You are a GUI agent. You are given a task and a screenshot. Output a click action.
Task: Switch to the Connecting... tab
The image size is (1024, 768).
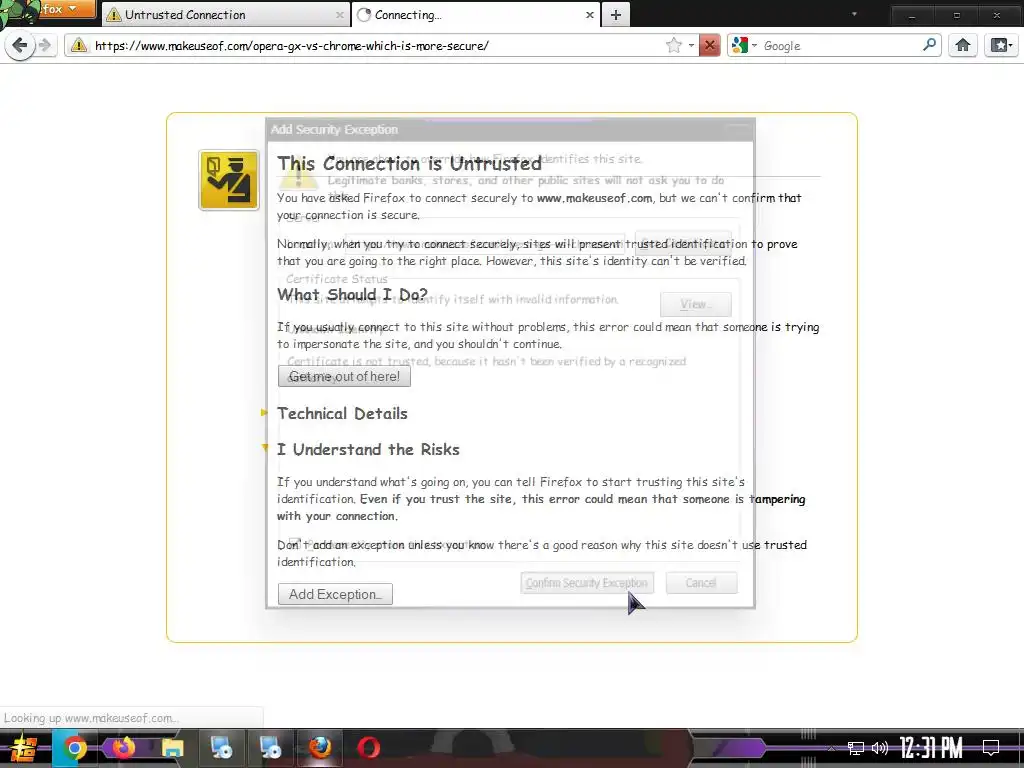click(475, 14)
